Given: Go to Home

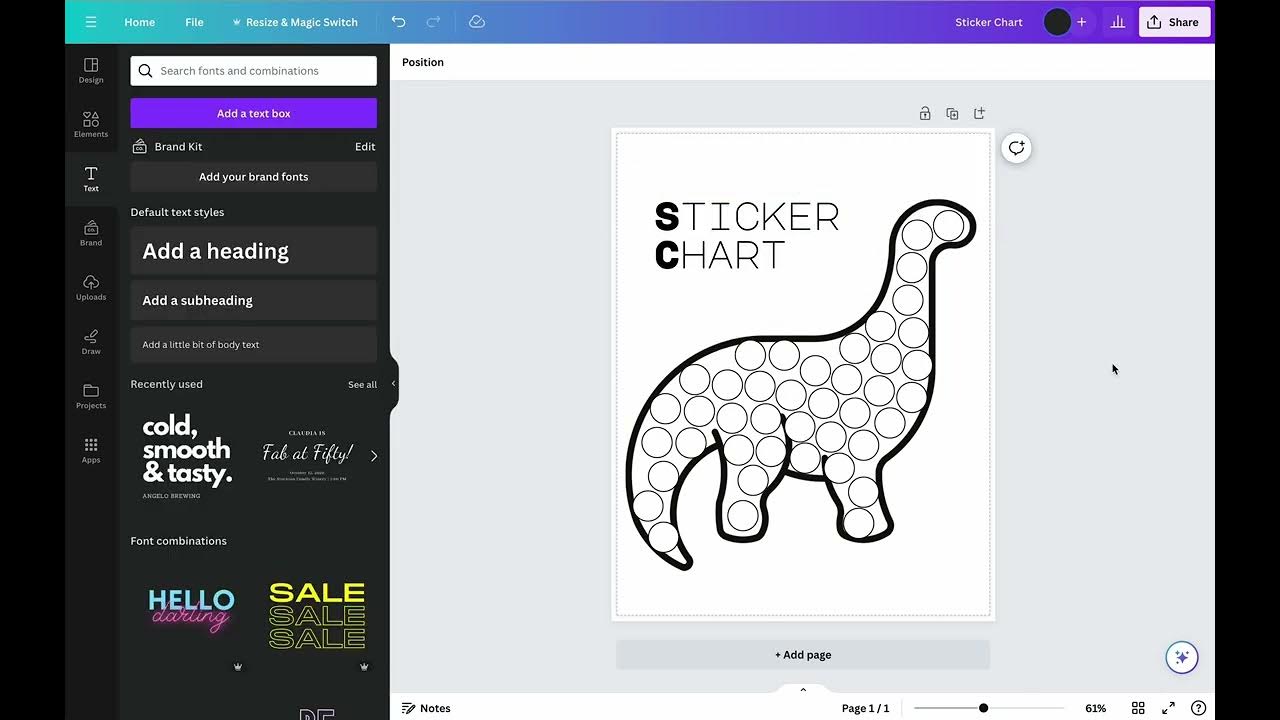Looking at the screenshot, I should click(140, 22).
